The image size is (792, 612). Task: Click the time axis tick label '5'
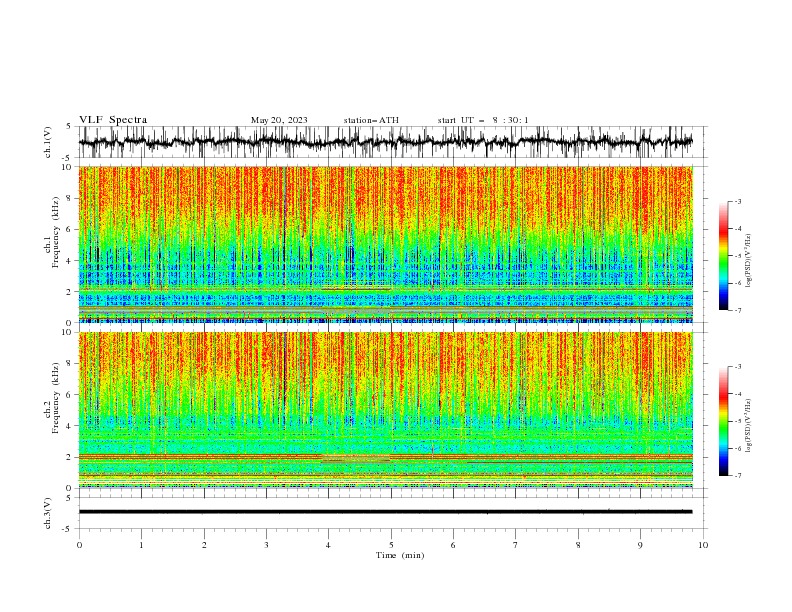(391, 545)
